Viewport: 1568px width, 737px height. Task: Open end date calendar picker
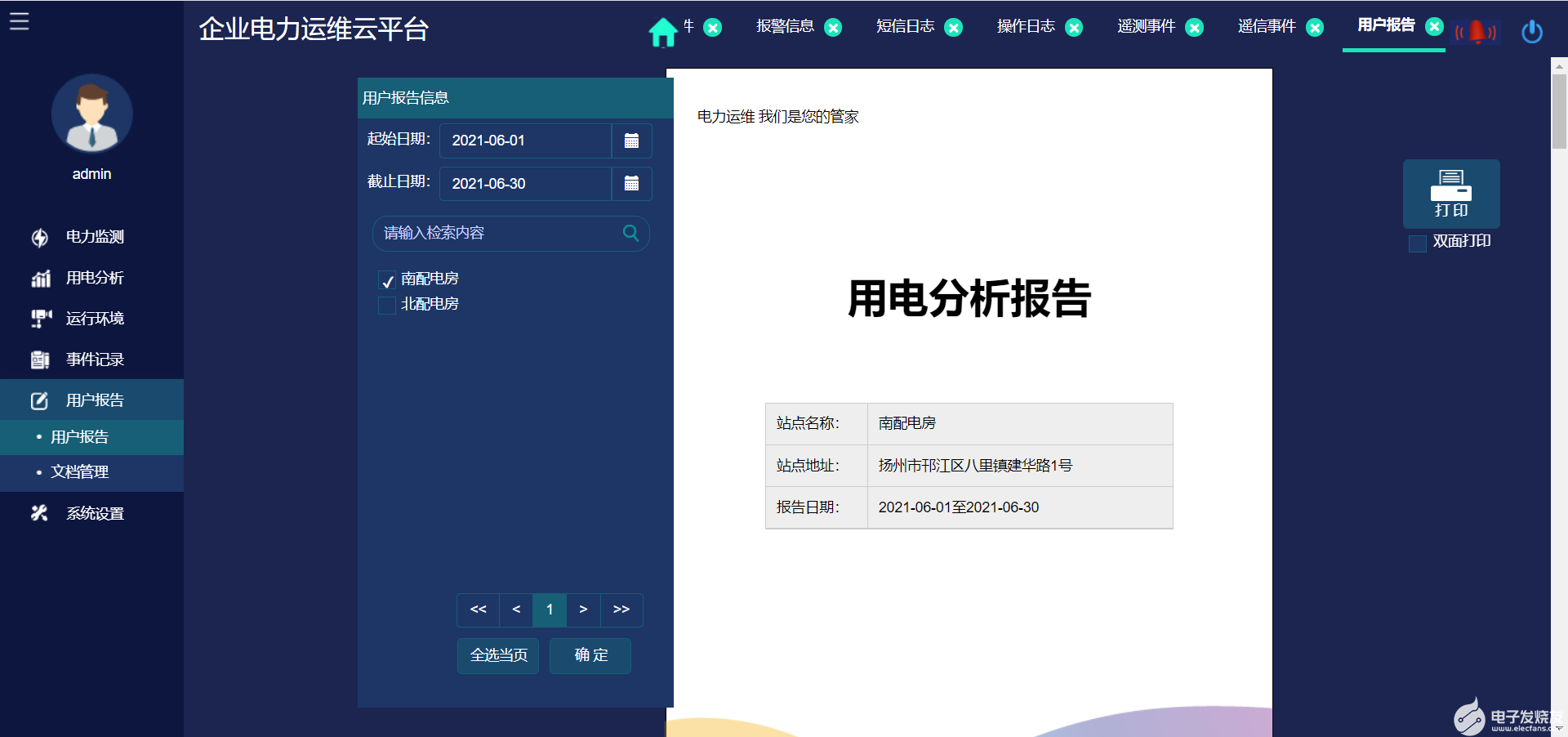click(631, 184)
